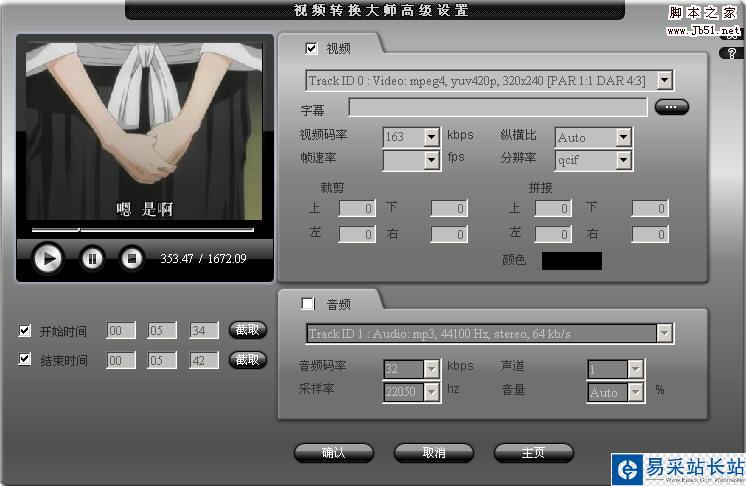Click the start time minutes field 05

point(162,330)
